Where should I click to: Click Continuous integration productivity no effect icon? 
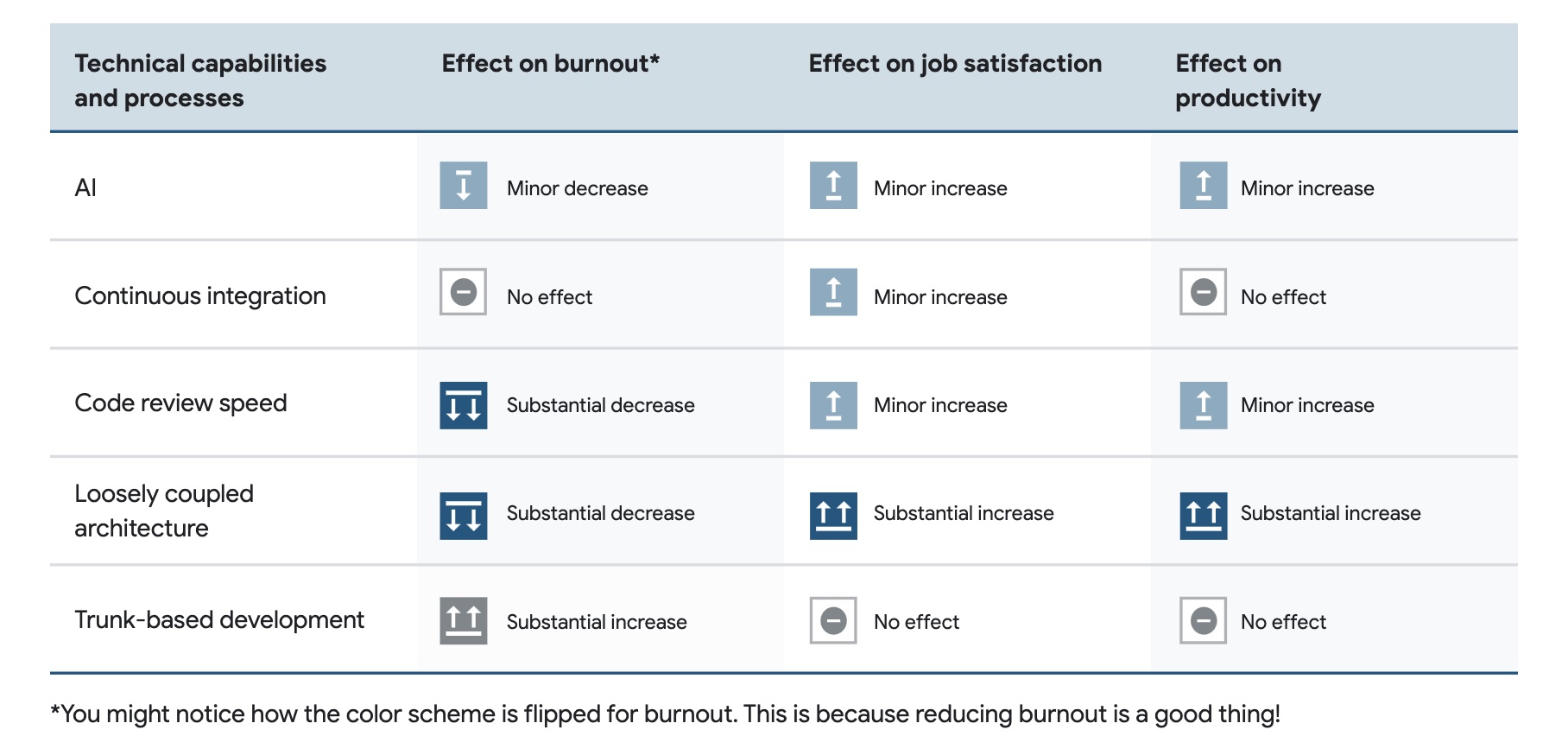(x=1204, y=292)
